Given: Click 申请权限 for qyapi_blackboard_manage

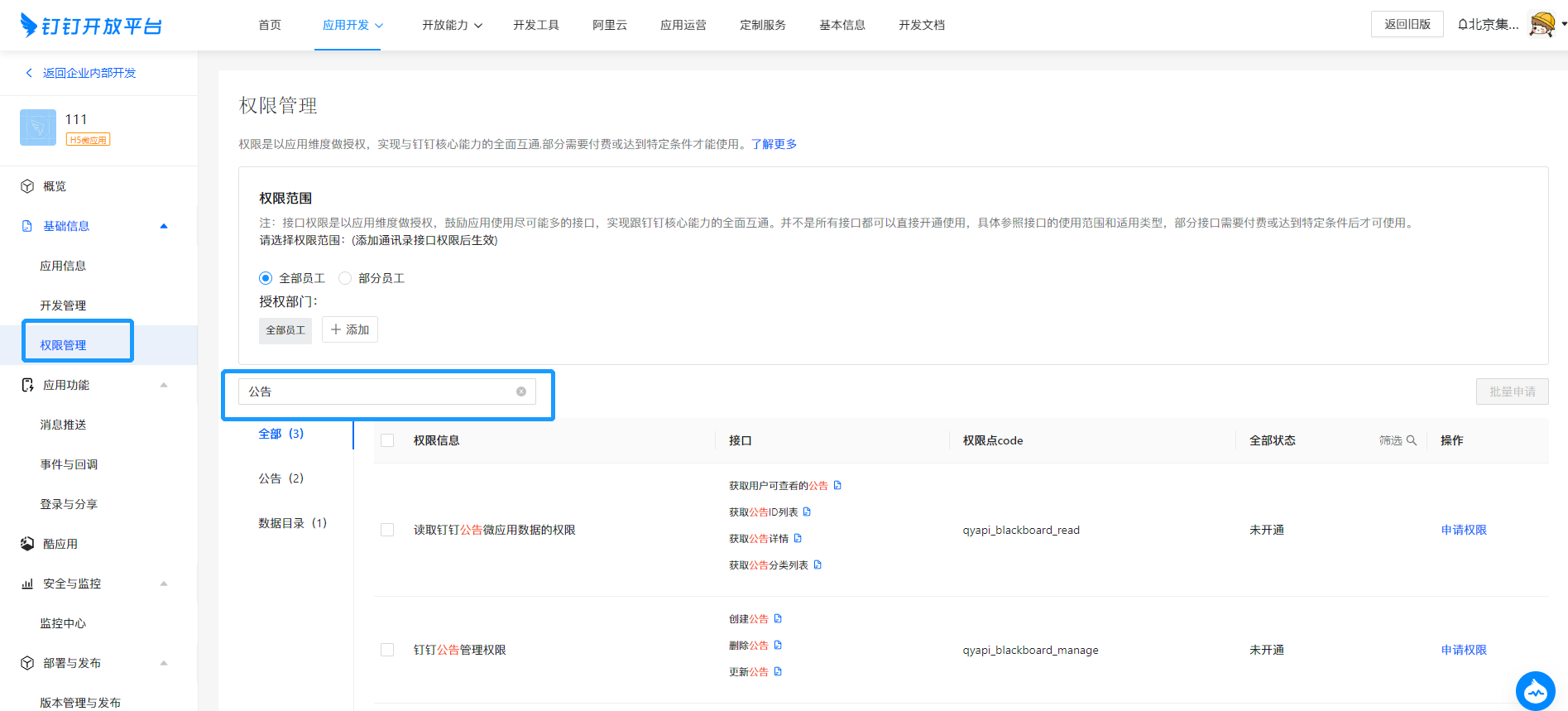Looking at the screenshot, I should point(1464,650).
